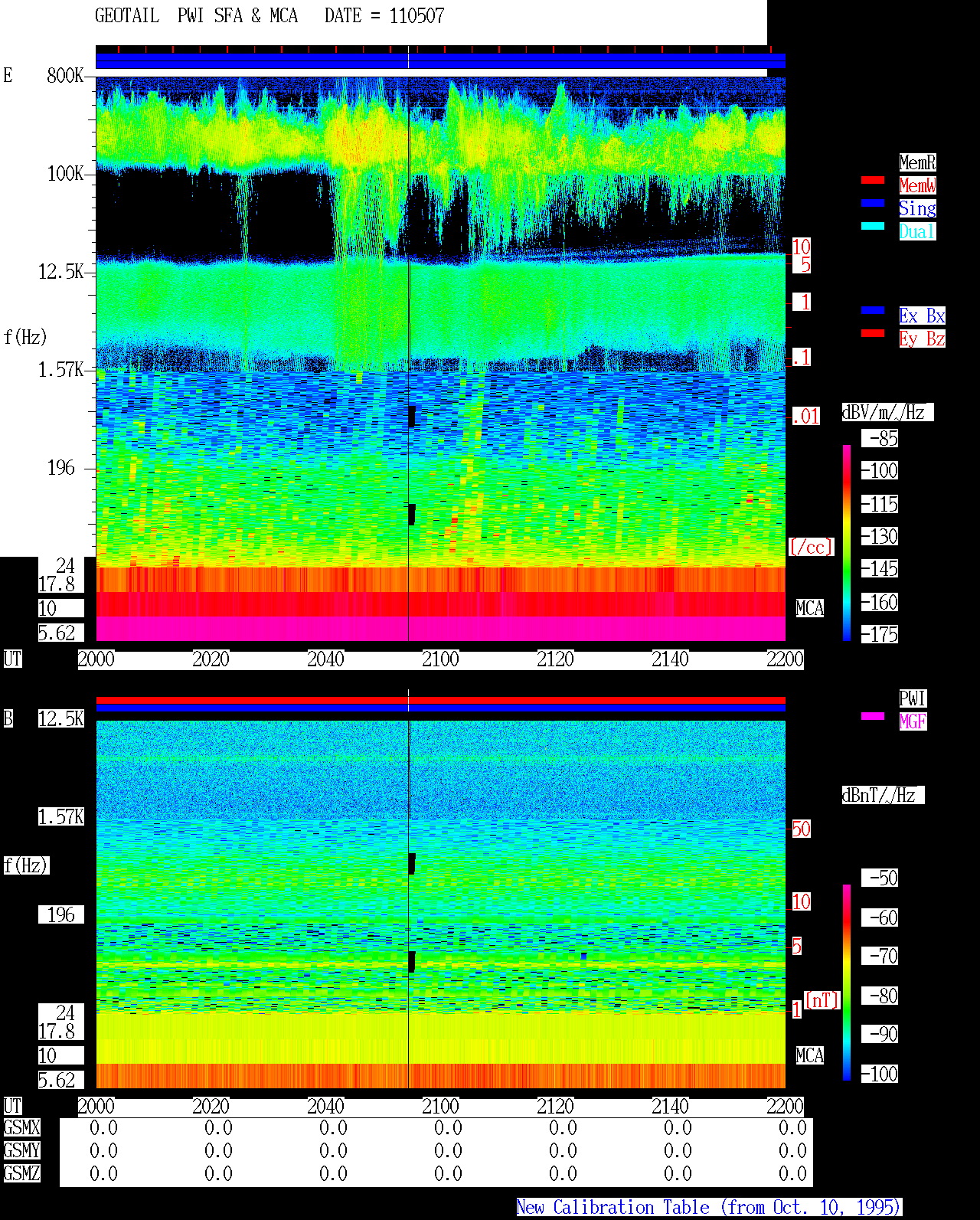
Task: Click the New Calibration Table link
Action: pyautogui.click(x=709, y=1208)
